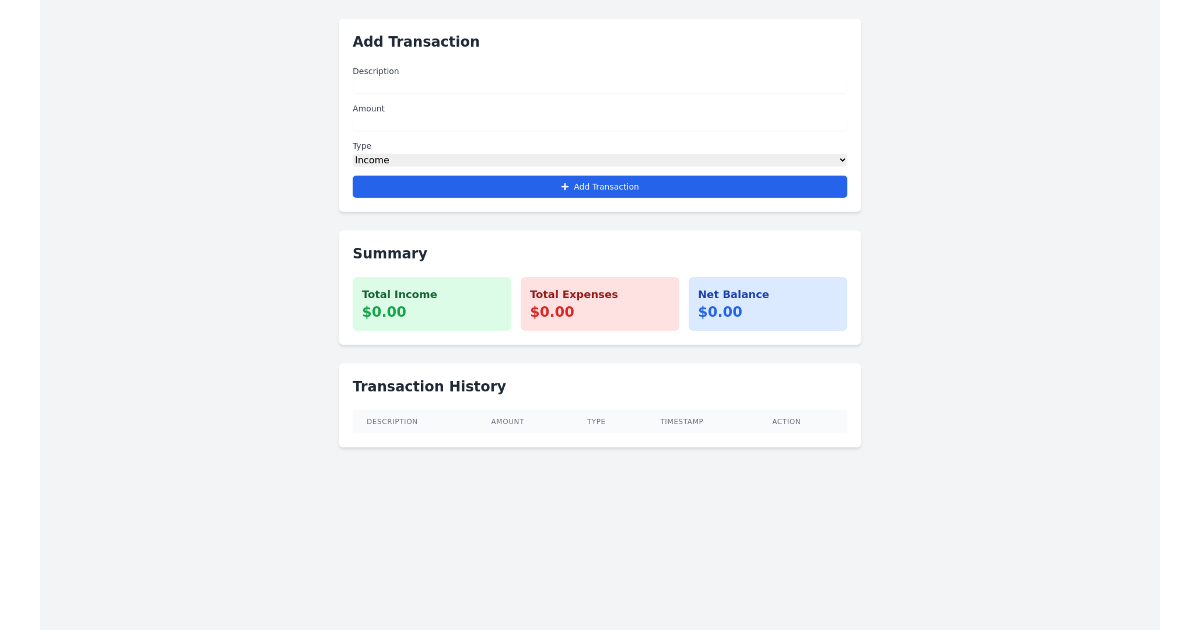Click the Add Transaction section title

pos(416,41)
